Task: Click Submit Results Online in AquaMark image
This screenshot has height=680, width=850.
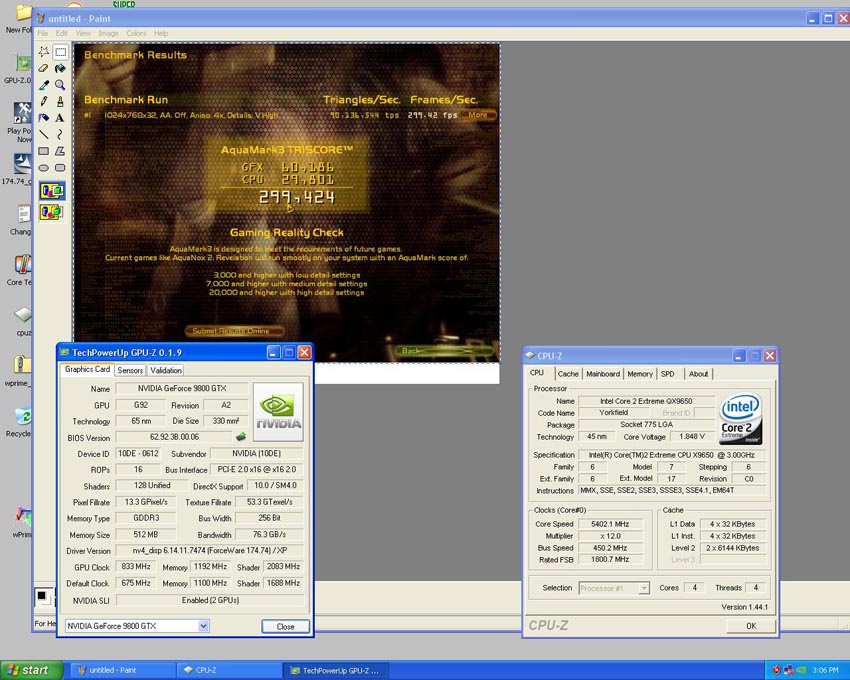Action: (x=234, y=331)
